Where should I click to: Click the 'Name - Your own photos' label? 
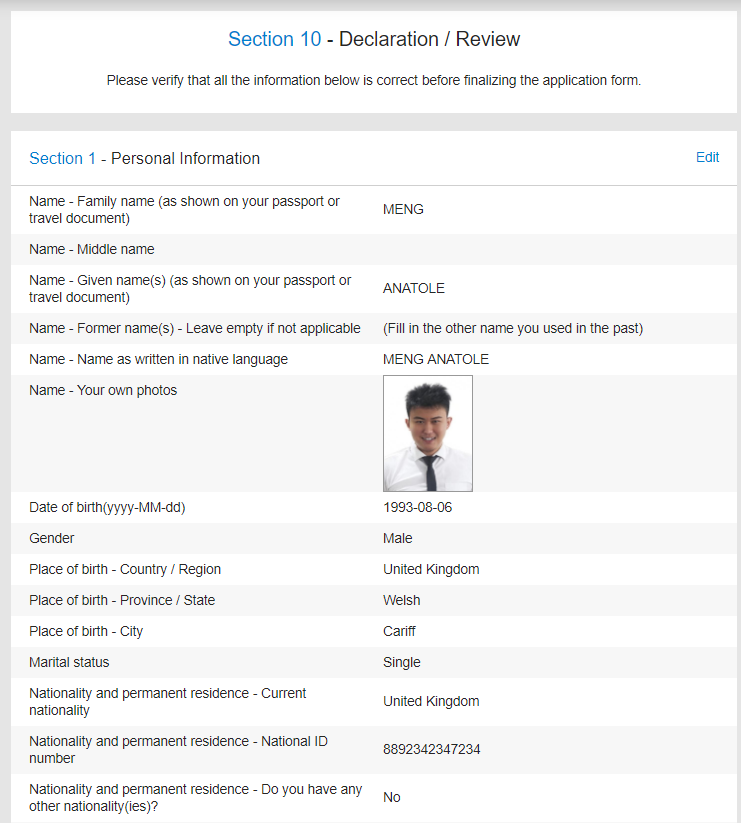point(103,391)
